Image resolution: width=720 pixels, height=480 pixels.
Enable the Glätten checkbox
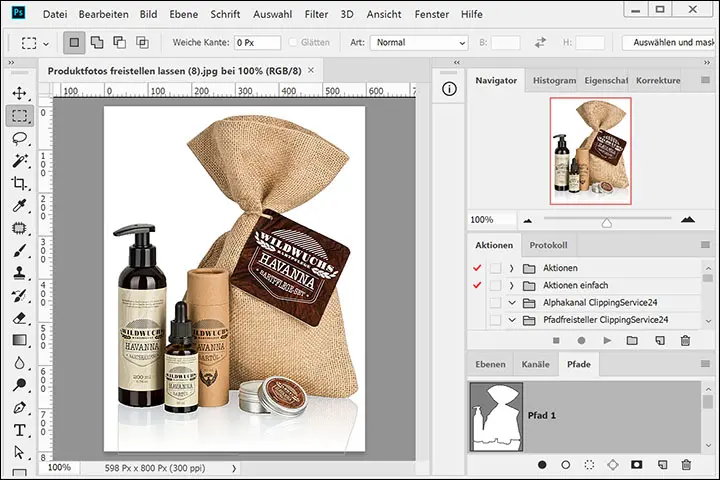click(x=292, y=42)
